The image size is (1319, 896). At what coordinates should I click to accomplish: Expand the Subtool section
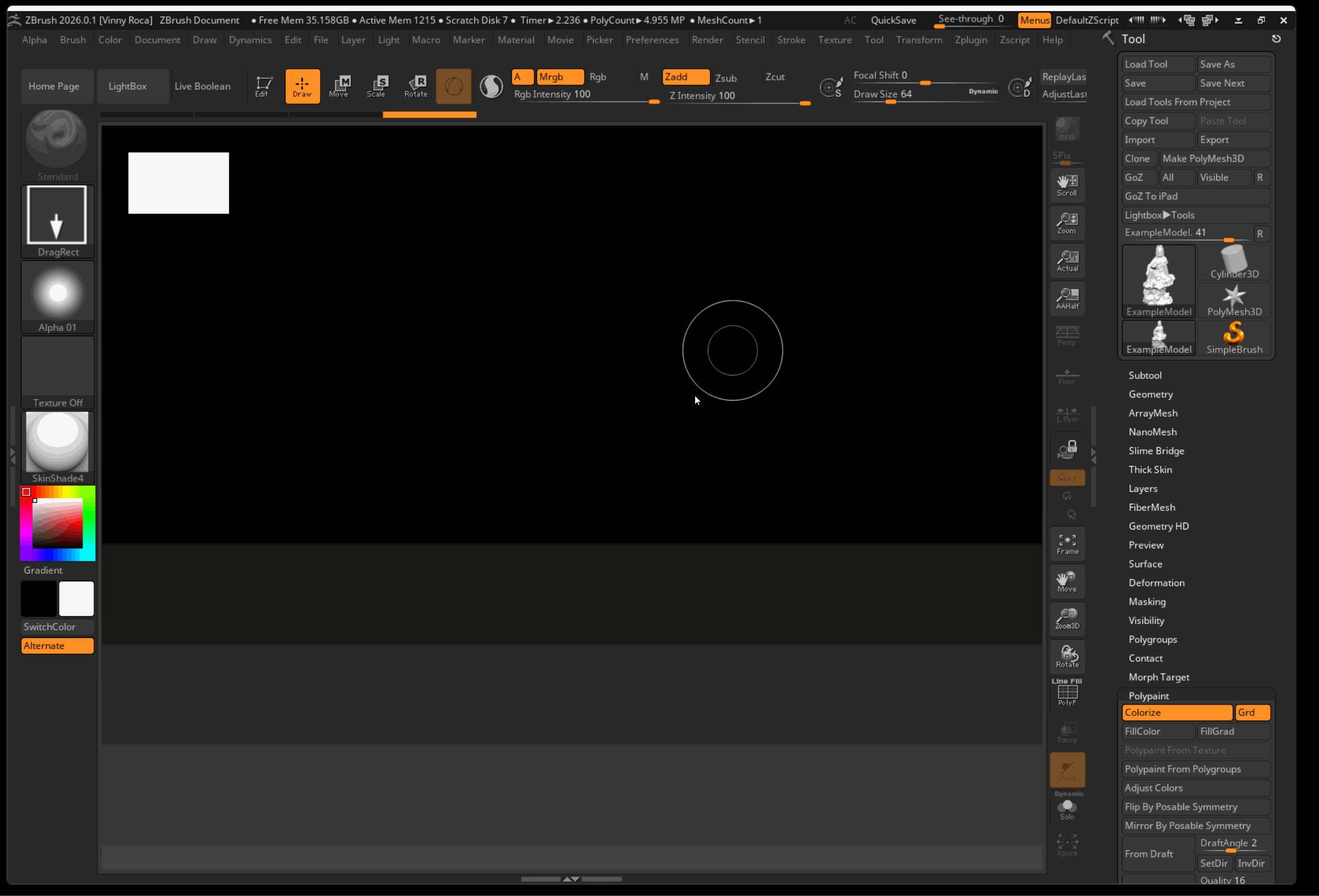pos(1145,375)
